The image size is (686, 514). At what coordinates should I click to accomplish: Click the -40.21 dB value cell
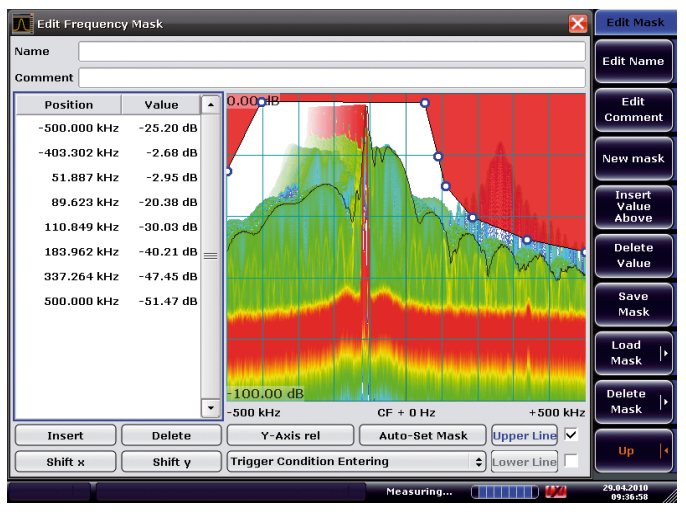point(168,252)
